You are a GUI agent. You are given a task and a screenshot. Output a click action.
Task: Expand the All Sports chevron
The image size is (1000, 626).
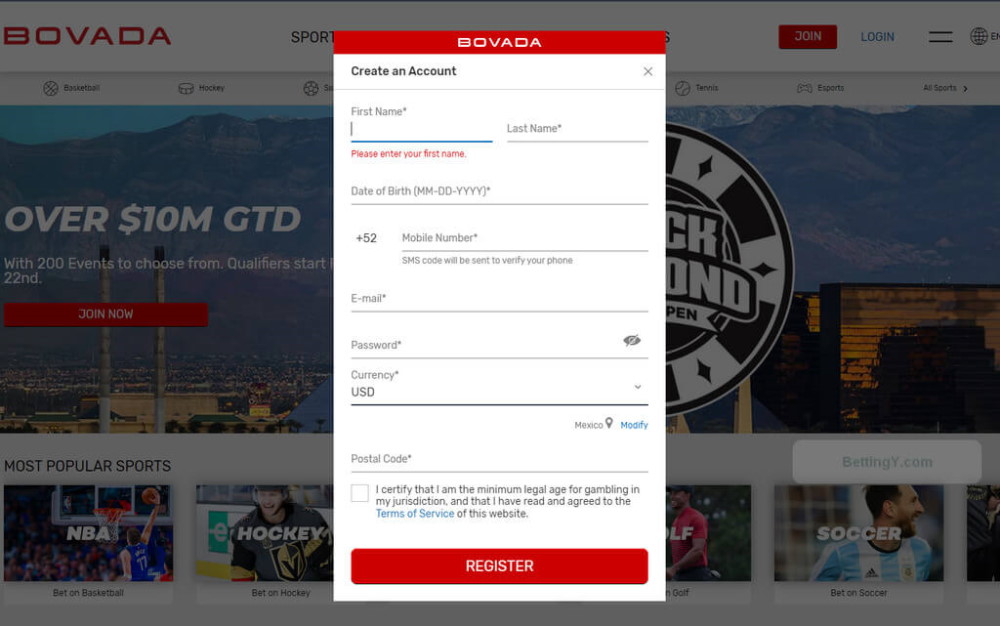click(966, 87)
